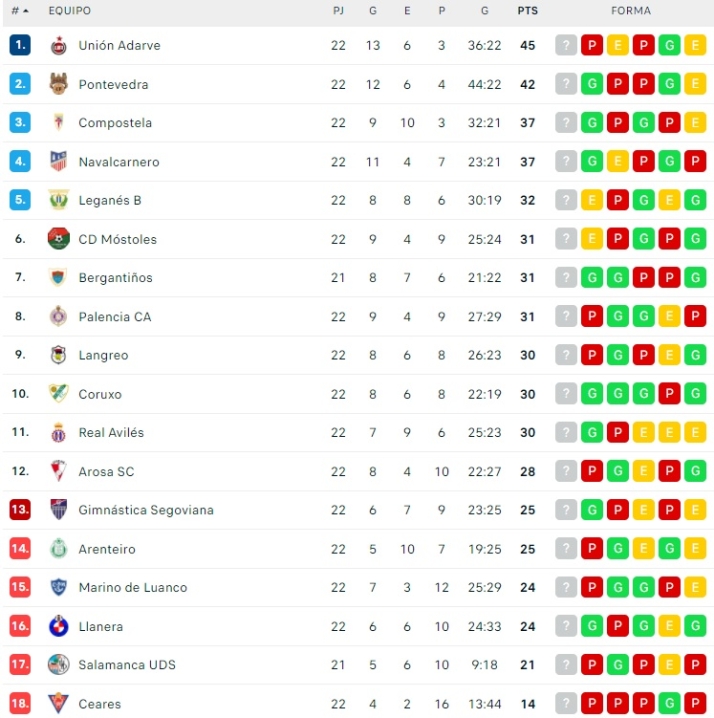Click the Llanera team crest icon

coord(58,626)
